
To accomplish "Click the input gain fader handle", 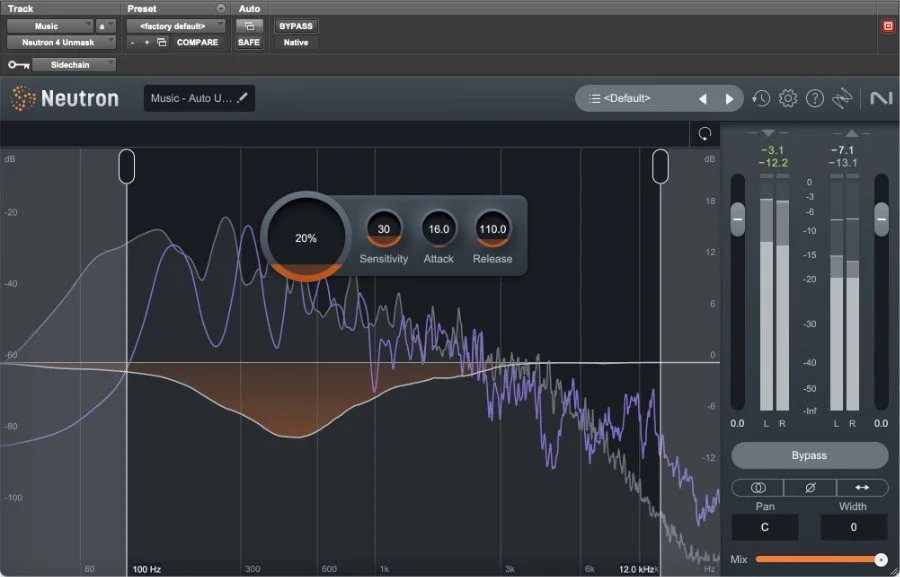I will click(738, 219).
